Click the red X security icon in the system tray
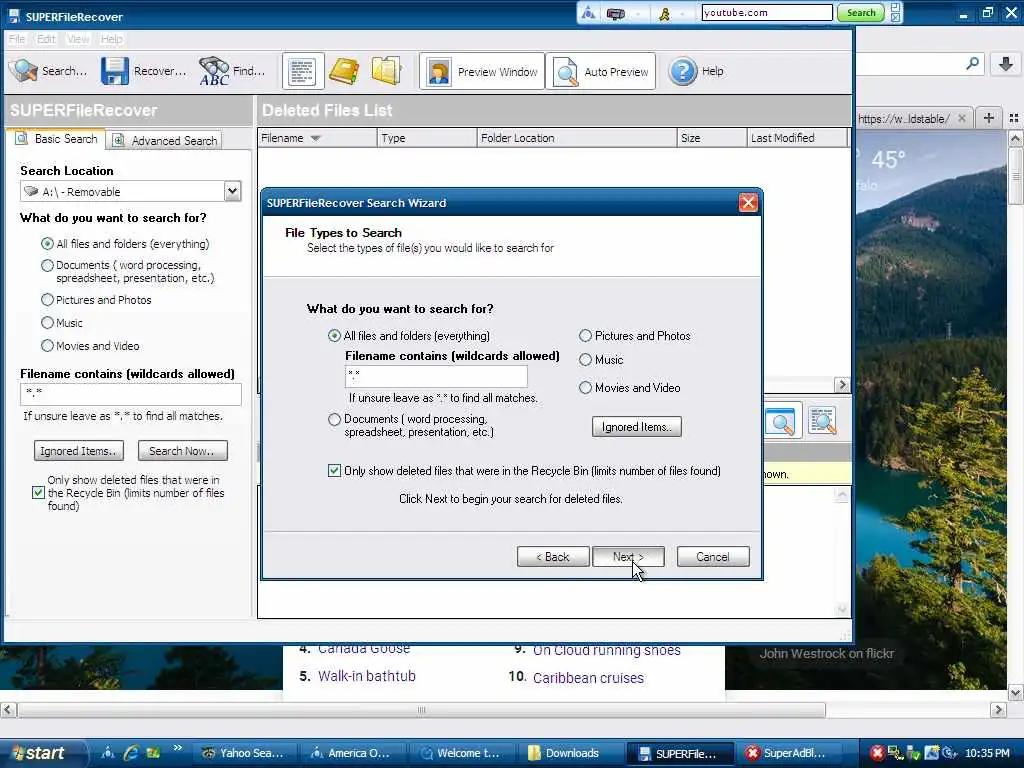Screen dimensions: 1024x768 pos(877,752)
